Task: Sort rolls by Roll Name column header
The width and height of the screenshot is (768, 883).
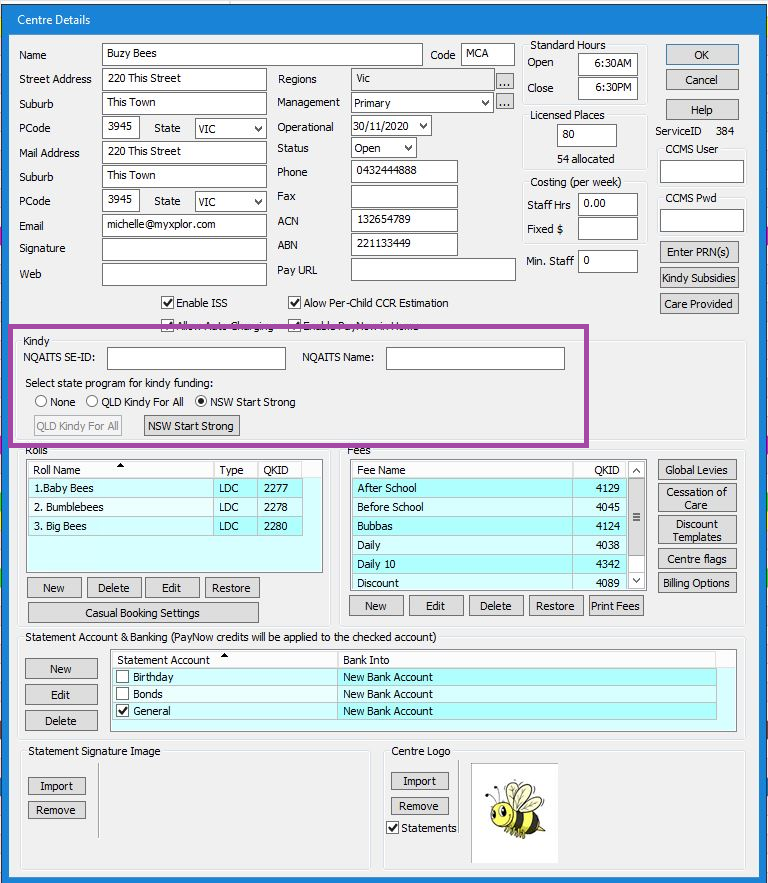Action: (x=120, y=470)
